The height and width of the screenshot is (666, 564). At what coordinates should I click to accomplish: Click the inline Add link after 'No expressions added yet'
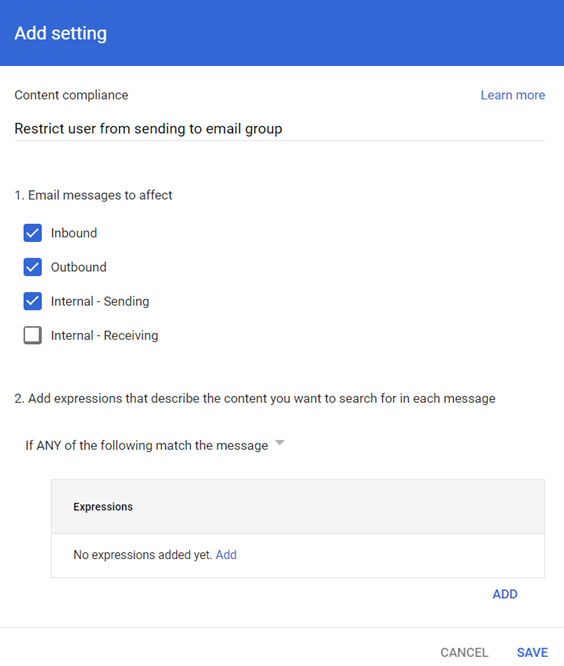click(226, 555)
